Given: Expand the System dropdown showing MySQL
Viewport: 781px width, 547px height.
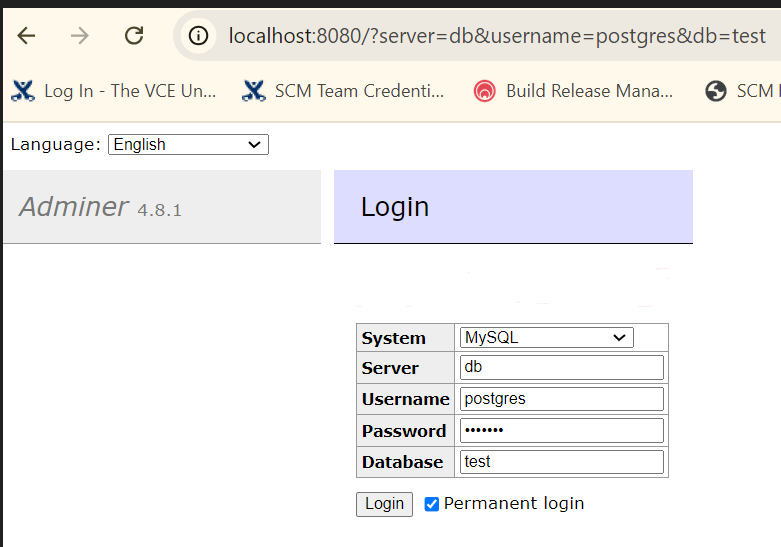Looking at the screenshot, I should tap(546, 338).
